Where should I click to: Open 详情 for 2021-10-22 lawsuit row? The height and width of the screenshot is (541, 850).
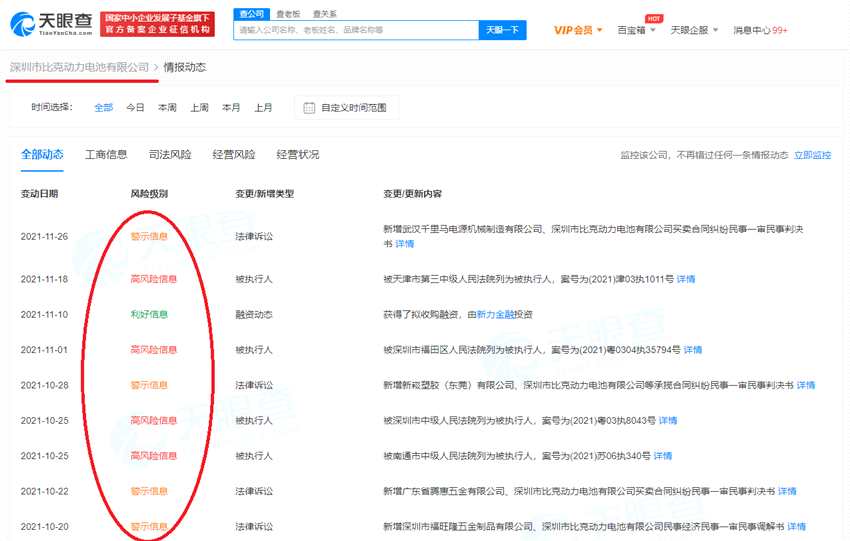787,491
